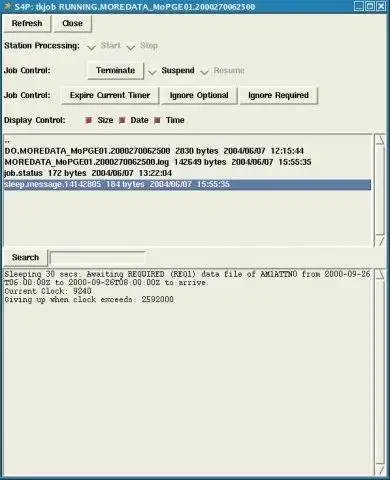This screenshot has height=480, width=390.
Task: Click Ignore Required button
Action: click(x=278, y=96)
